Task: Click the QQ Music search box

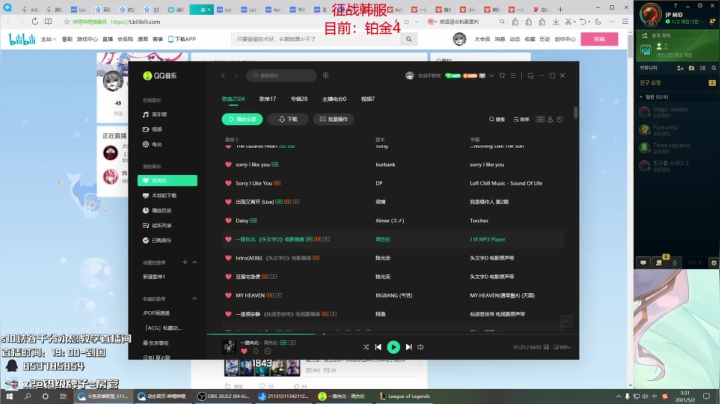Action: (x=281, y=75)
